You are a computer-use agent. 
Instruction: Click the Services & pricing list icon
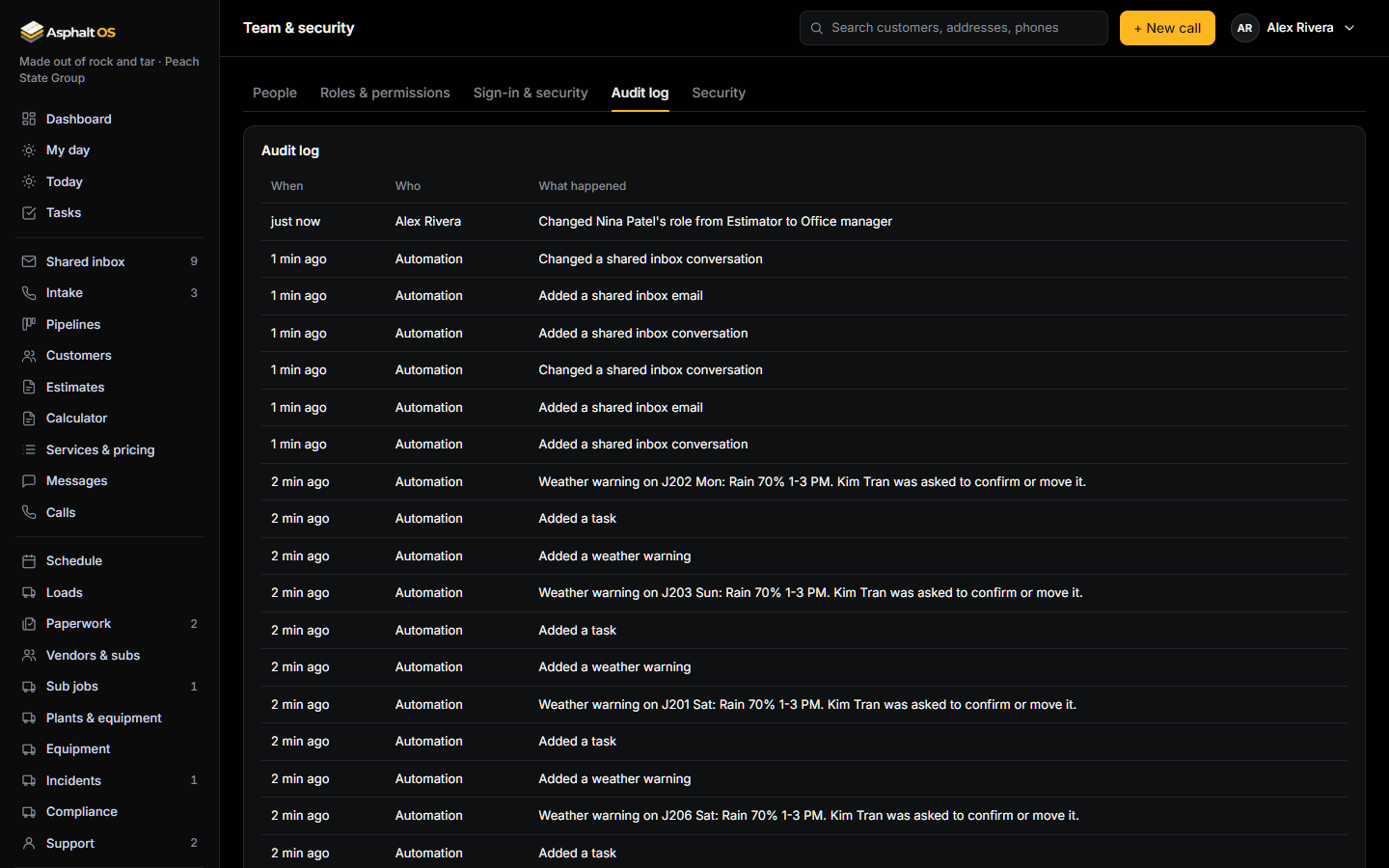[29, 449]
